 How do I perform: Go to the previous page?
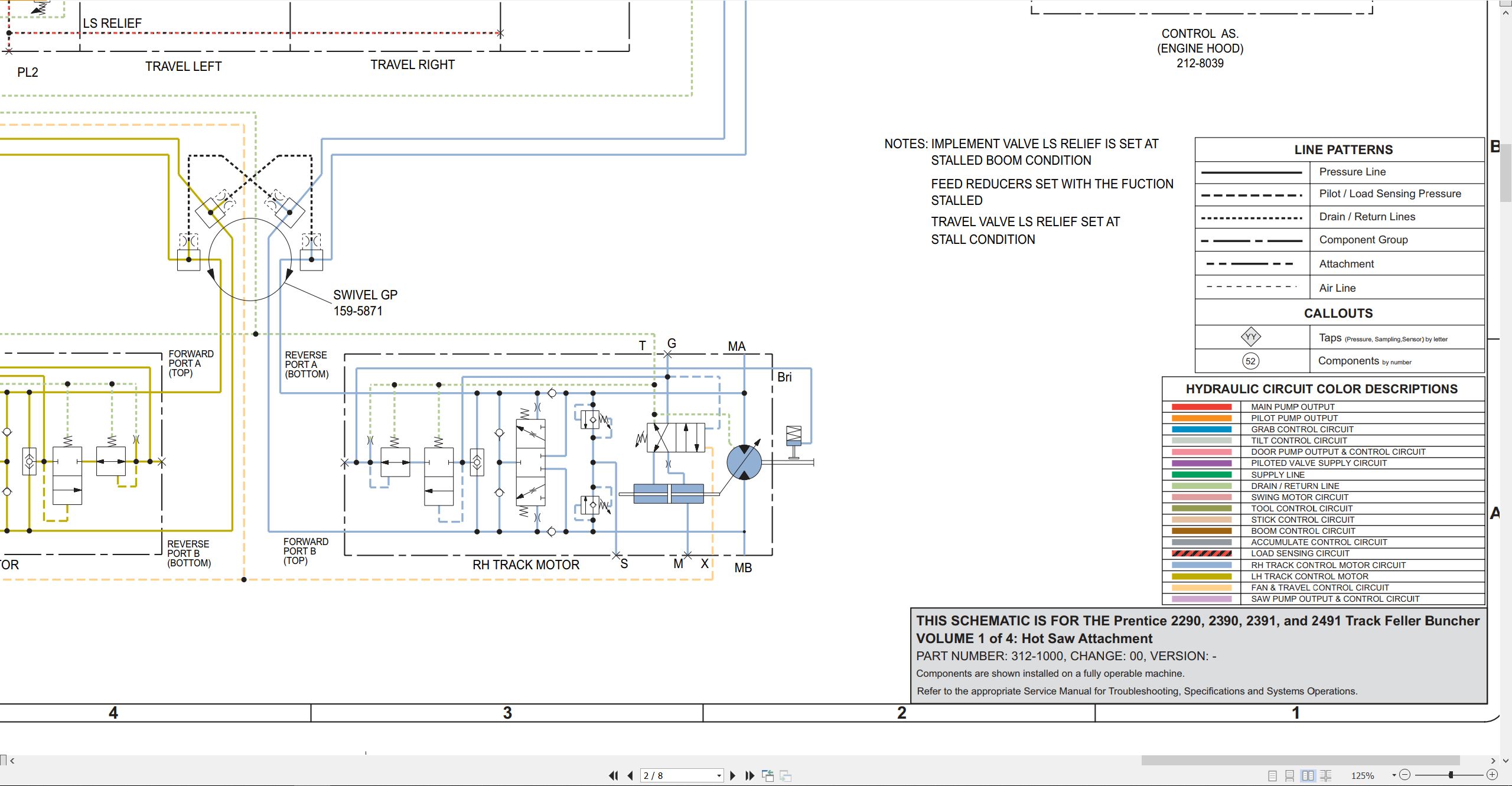click(x=630, y=775)
